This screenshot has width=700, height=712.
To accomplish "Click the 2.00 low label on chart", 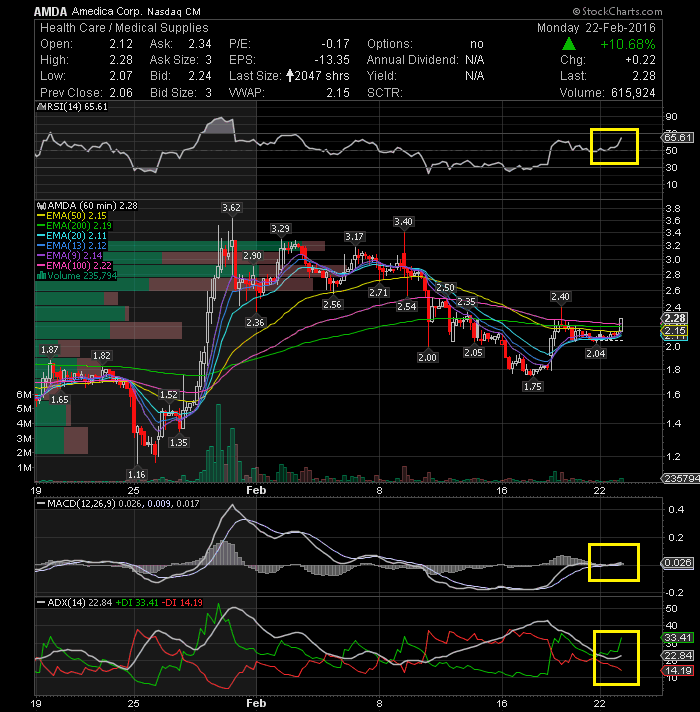I will click(x=427, y=357).
